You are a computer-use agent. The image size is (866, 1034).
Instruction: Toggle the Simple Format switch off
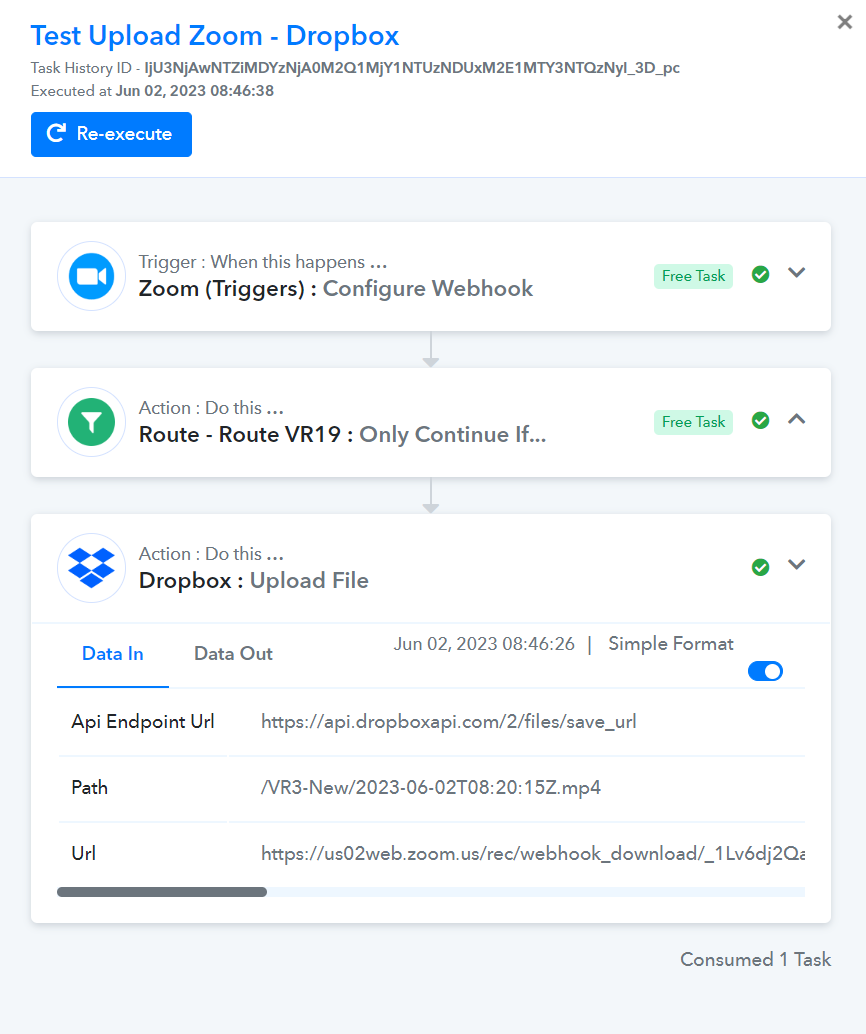pos(765,671)
